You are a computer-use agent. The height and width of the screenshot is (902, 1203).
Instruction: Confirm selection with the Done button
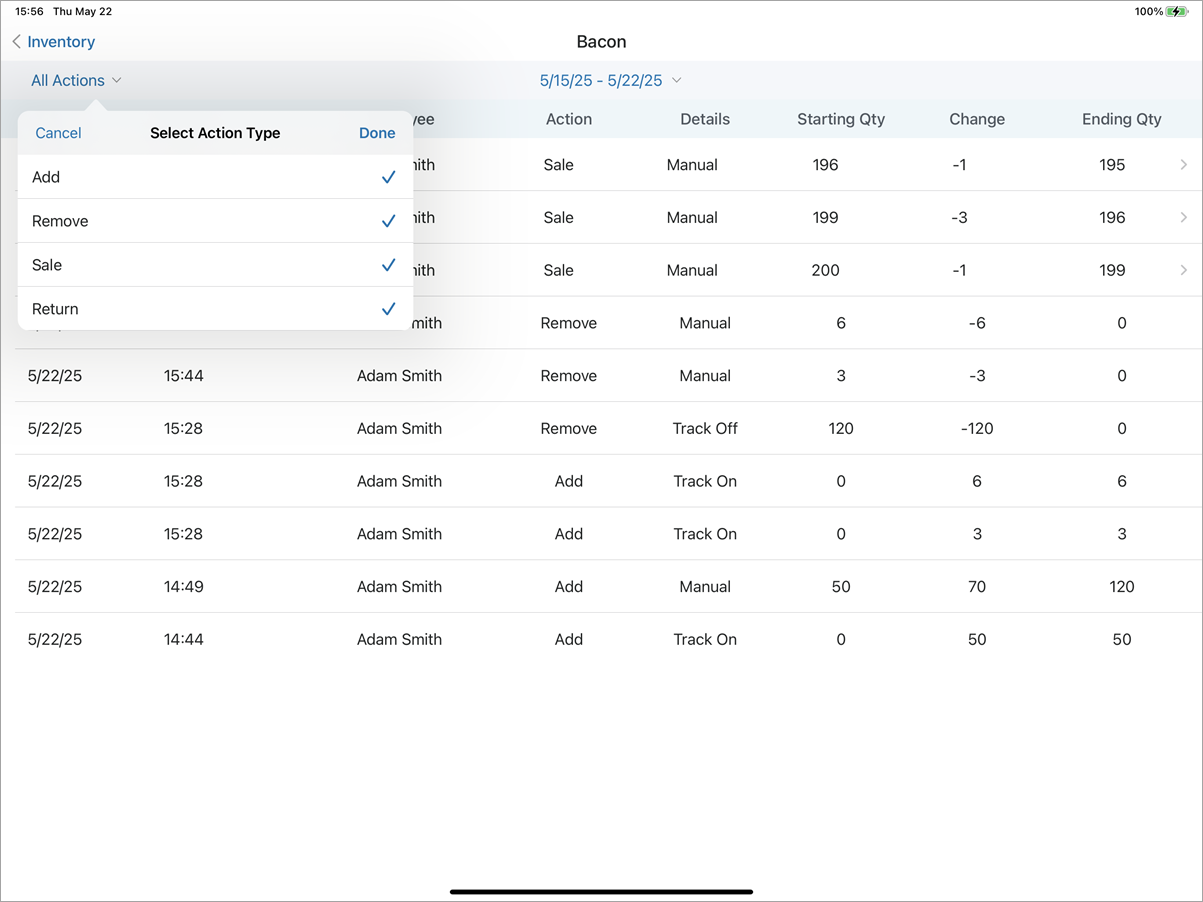pos(377,132)
